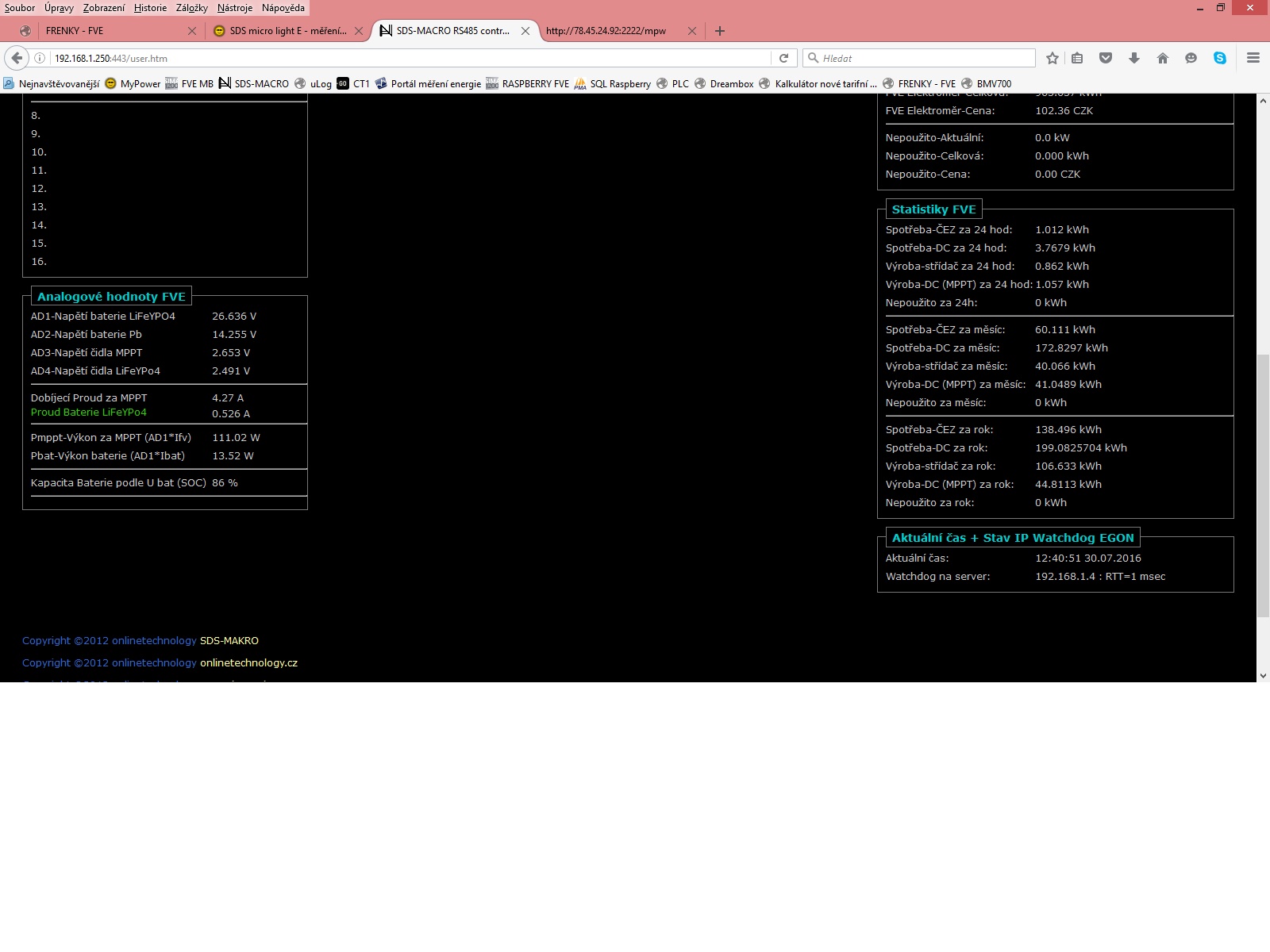Switch to the SDS micro light E tab
Viewport: 1270px width, 952px height.
point(287,31)
